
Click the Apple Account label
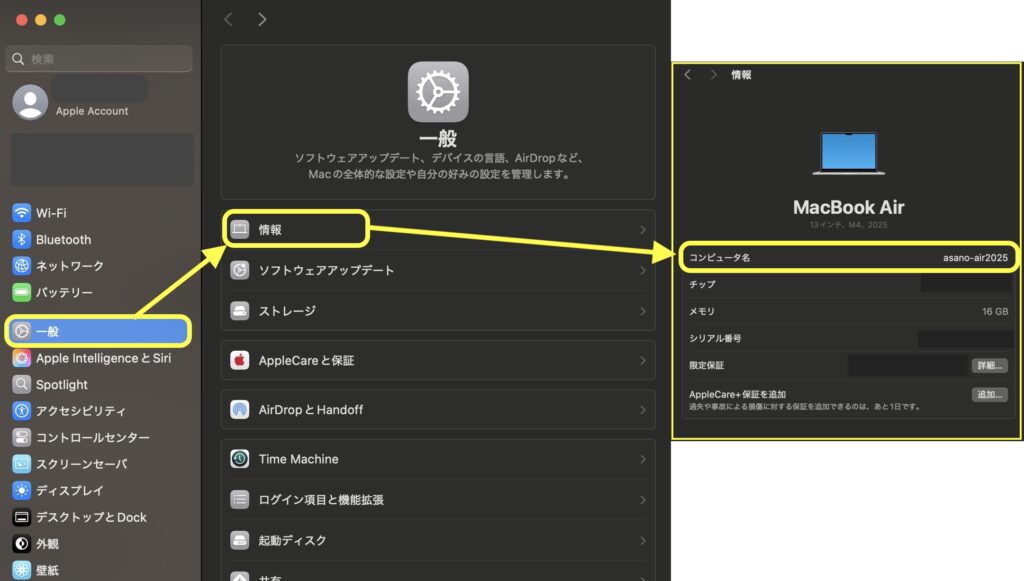(x=92, y=111)
